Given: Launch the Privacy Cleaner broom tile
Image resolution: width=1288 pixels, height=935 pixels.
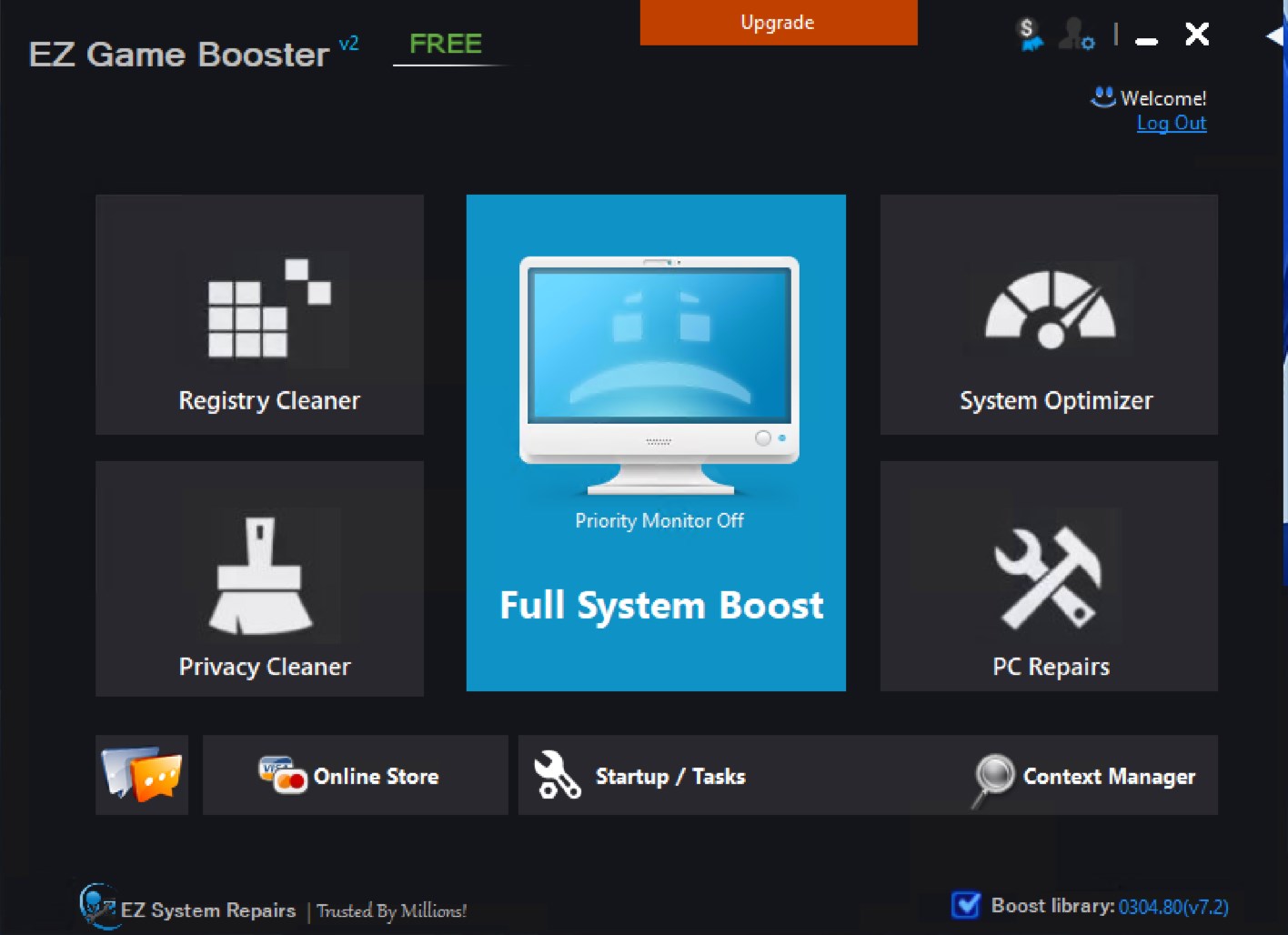Looking at the screenshot, I should (259, 578).
